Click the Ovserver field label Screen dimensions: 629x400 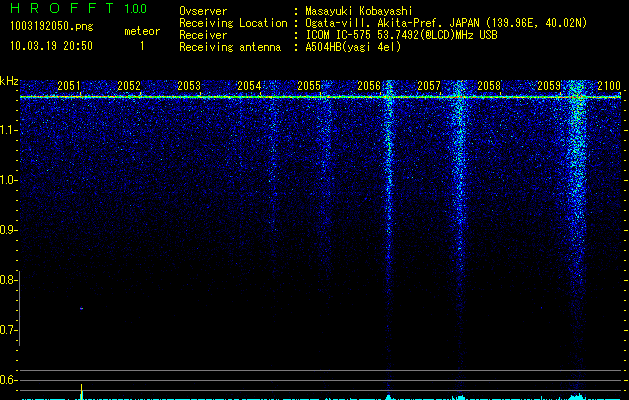point(203,11)
